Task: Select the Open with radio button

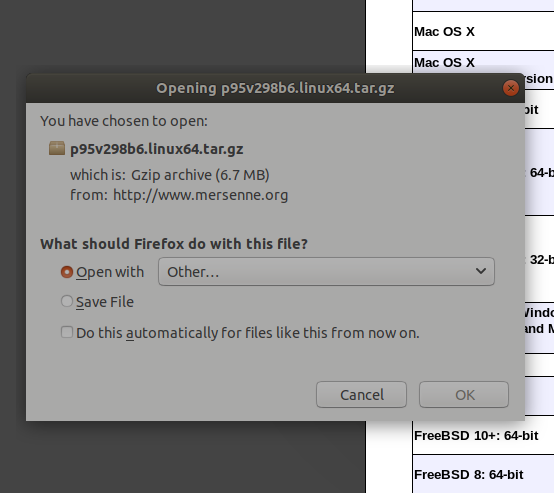Action: 67,272
